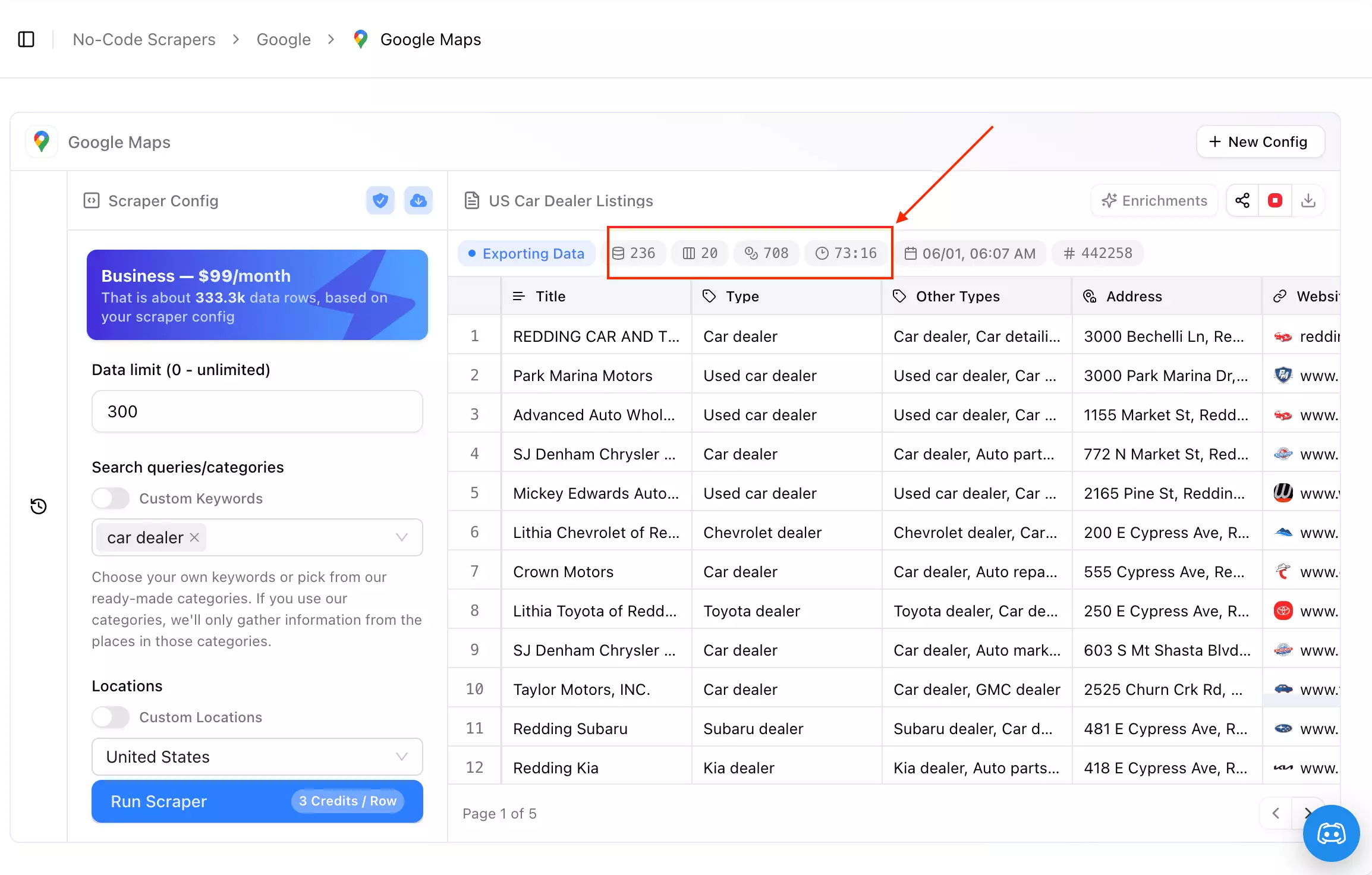Navigate to the Google breadcrumb
This screenshot has width=1372, height=875.
(284, 39)
